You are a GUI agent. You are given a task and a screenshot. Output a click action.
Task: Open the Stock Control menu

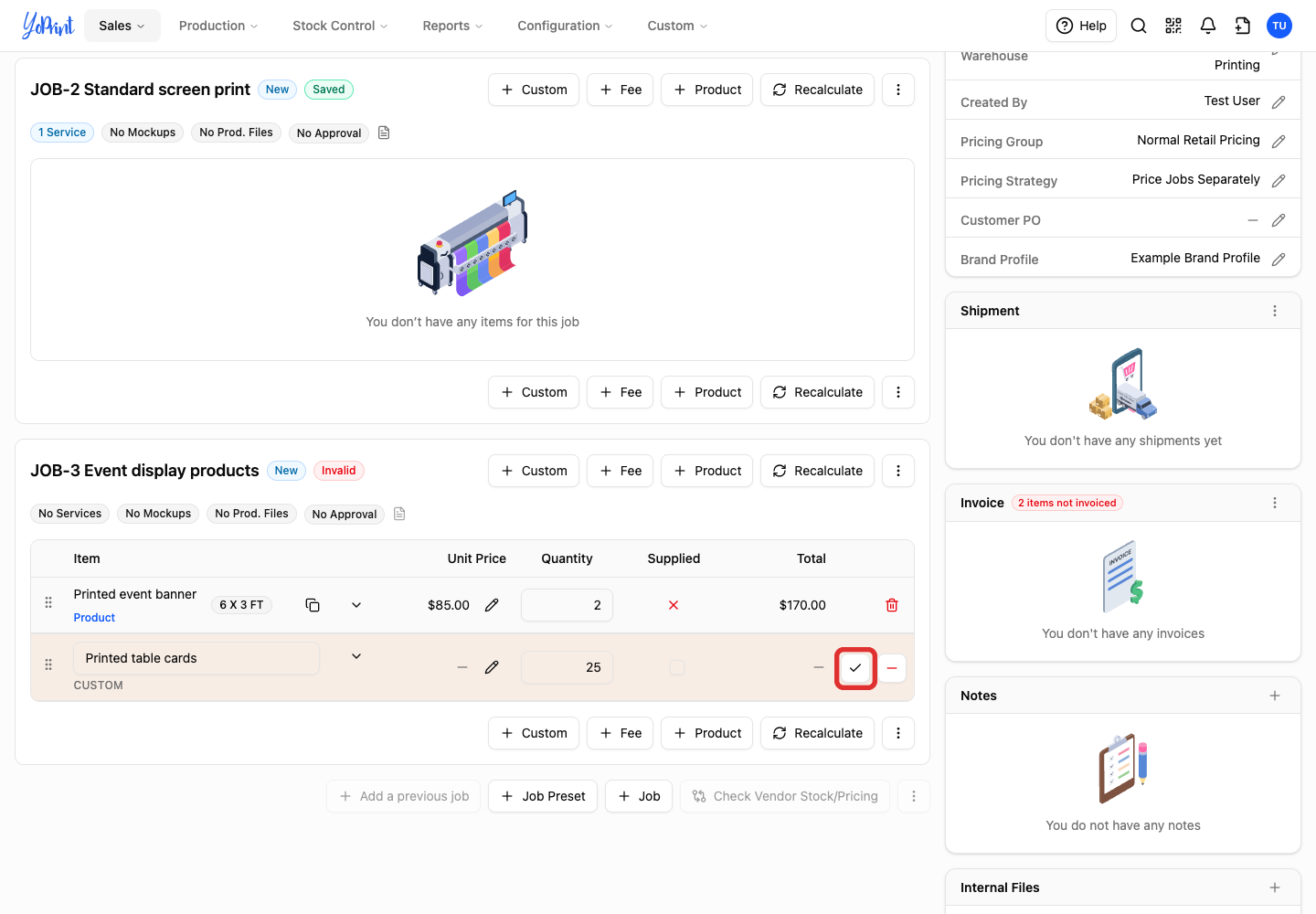click(340, 26)
